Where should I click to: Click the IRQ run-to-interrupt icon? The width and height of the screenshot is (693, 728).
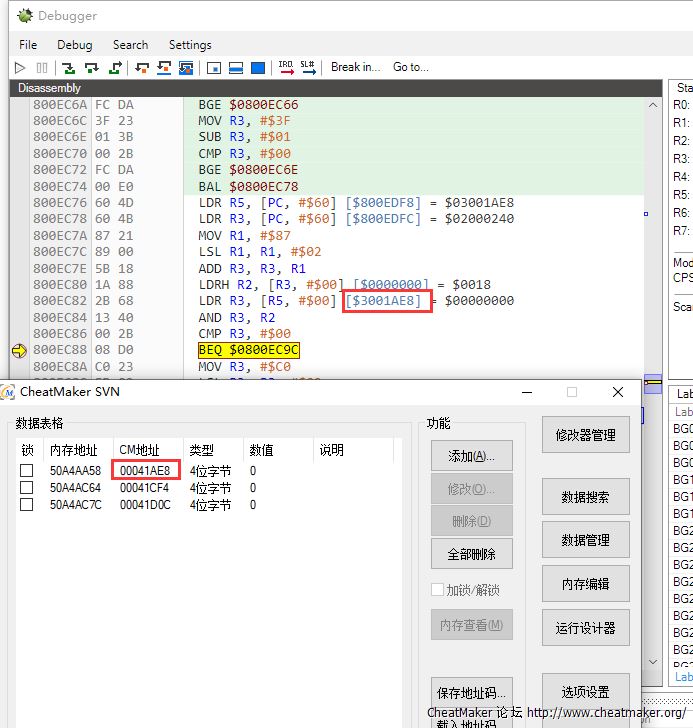pos(286,68)
